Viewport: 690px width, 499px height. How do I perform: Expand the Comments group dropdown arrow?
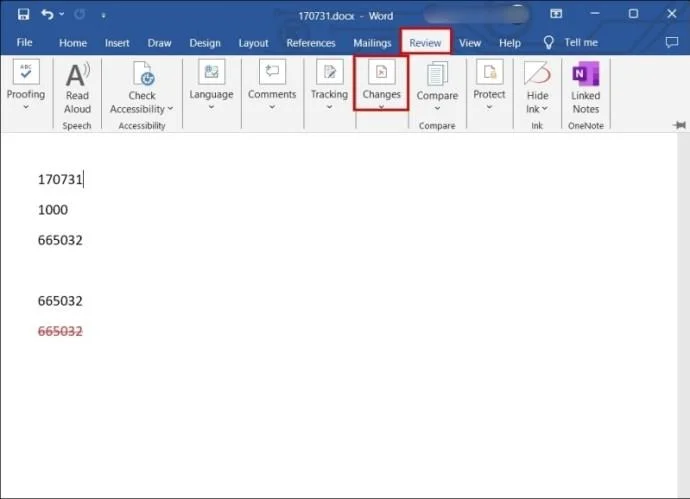(x=272, y=107)
